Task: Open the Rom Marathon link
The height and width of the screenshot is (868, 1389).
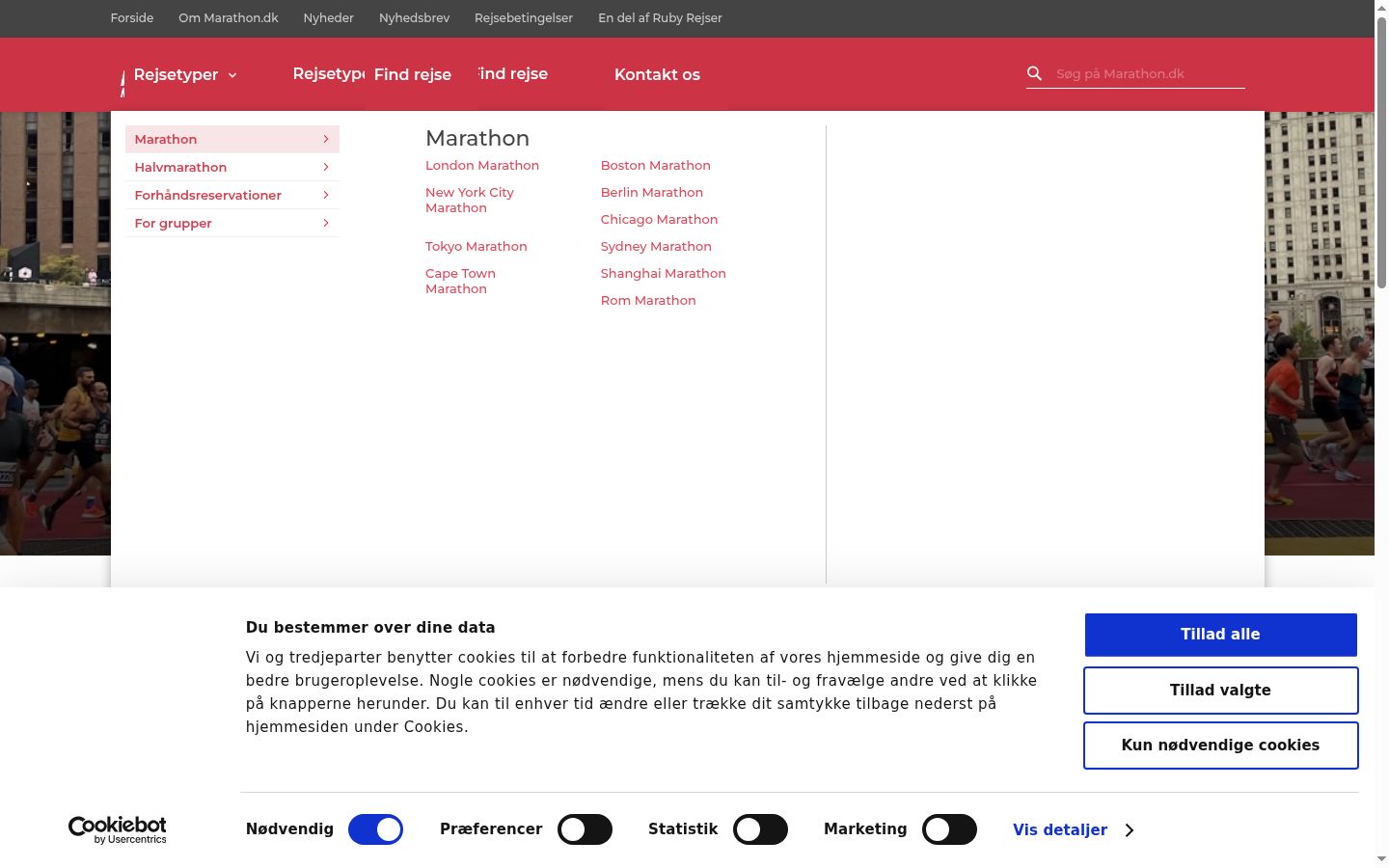Action: coord(648,300)
